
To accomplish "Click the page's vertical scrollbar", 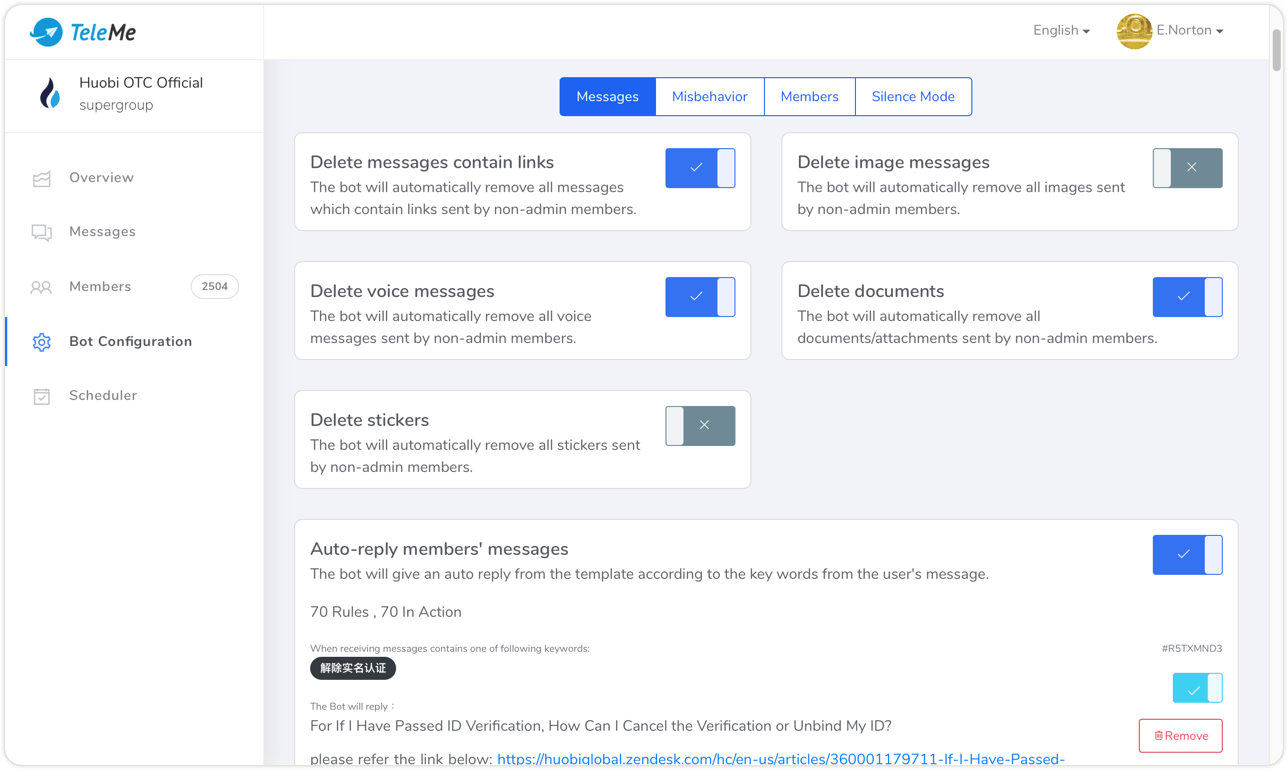I will [1276, 50].
